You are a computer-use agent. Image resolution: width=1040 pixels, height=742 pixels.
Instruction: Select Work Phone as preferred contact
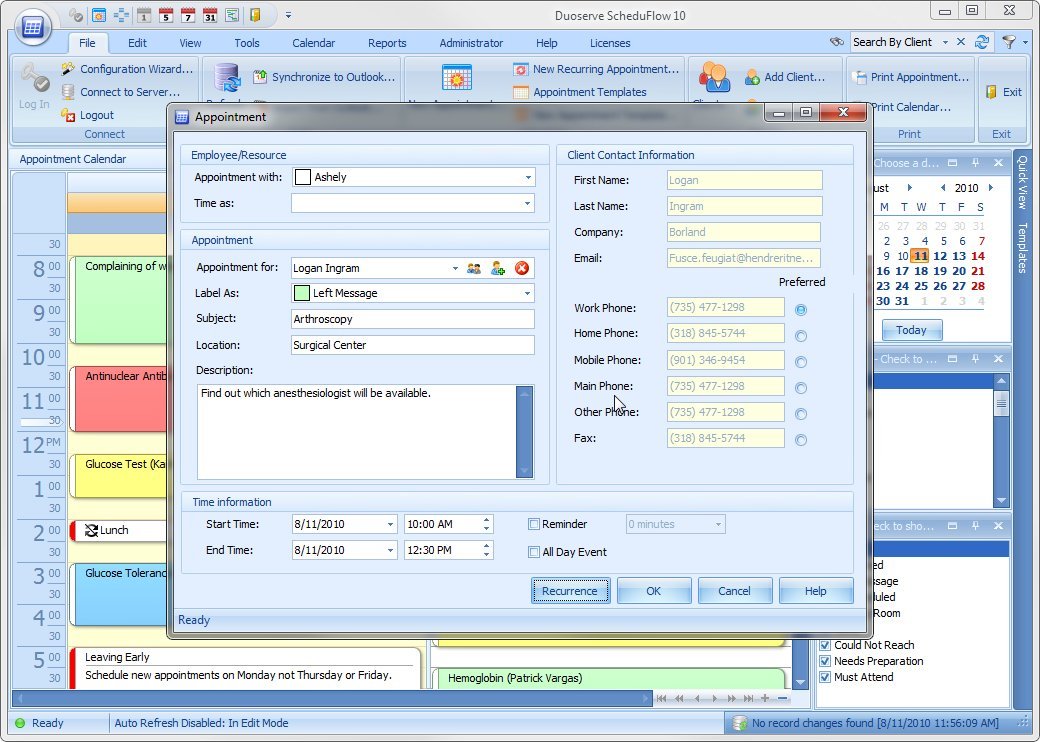[x=801, y=310]
